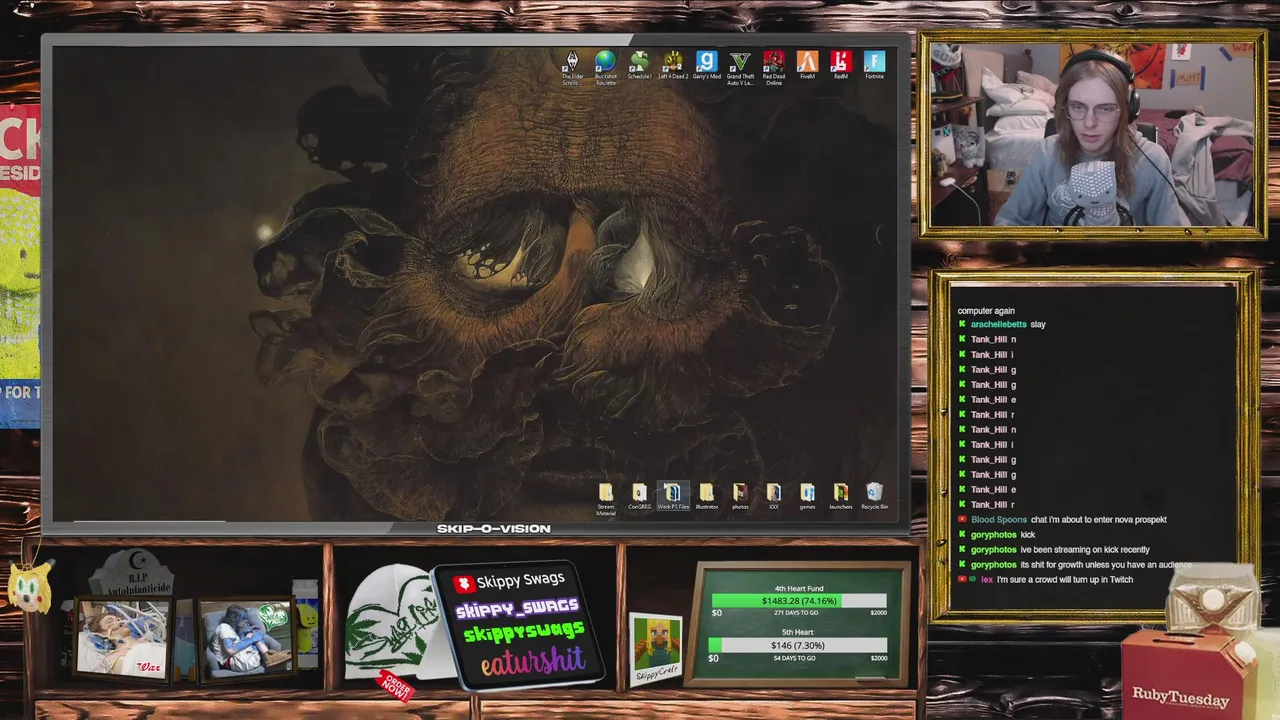Click the SkippyCraft picture frame

click(656, 649)
